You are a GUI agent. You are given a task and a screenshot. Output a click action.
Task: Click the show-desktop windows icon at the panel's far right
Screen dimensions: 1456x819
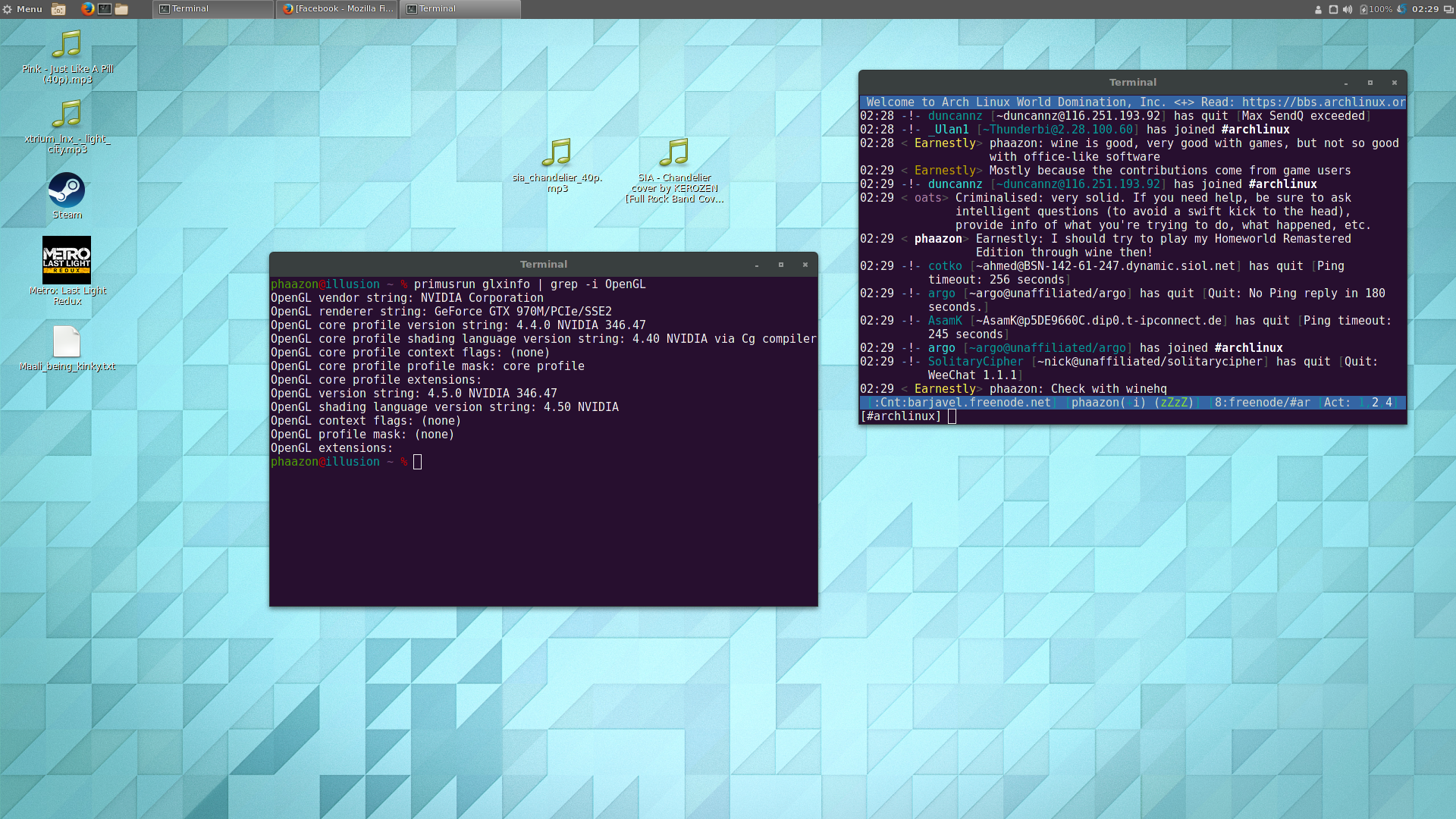[x=1448, y=9]
